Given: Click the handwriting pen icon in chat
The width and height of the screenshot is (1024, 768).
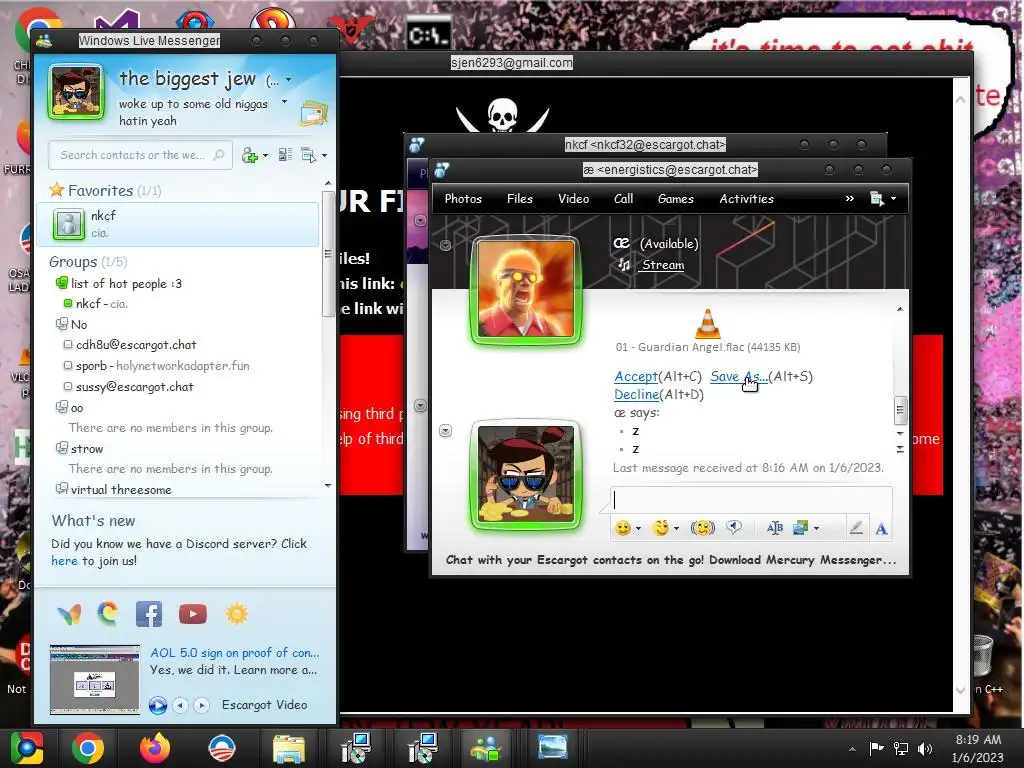Looking at the screenshot, I should [856, 528].
